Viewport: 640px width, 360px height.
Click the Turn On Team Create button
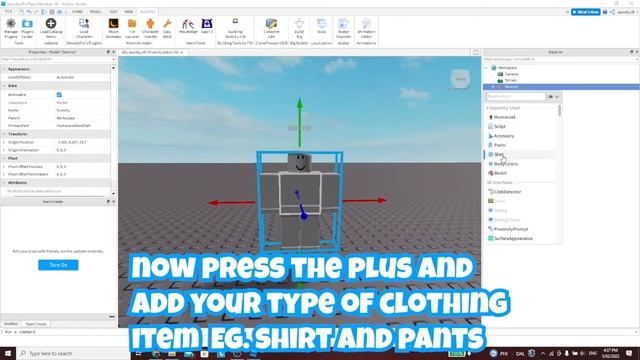tap(58, 265)
